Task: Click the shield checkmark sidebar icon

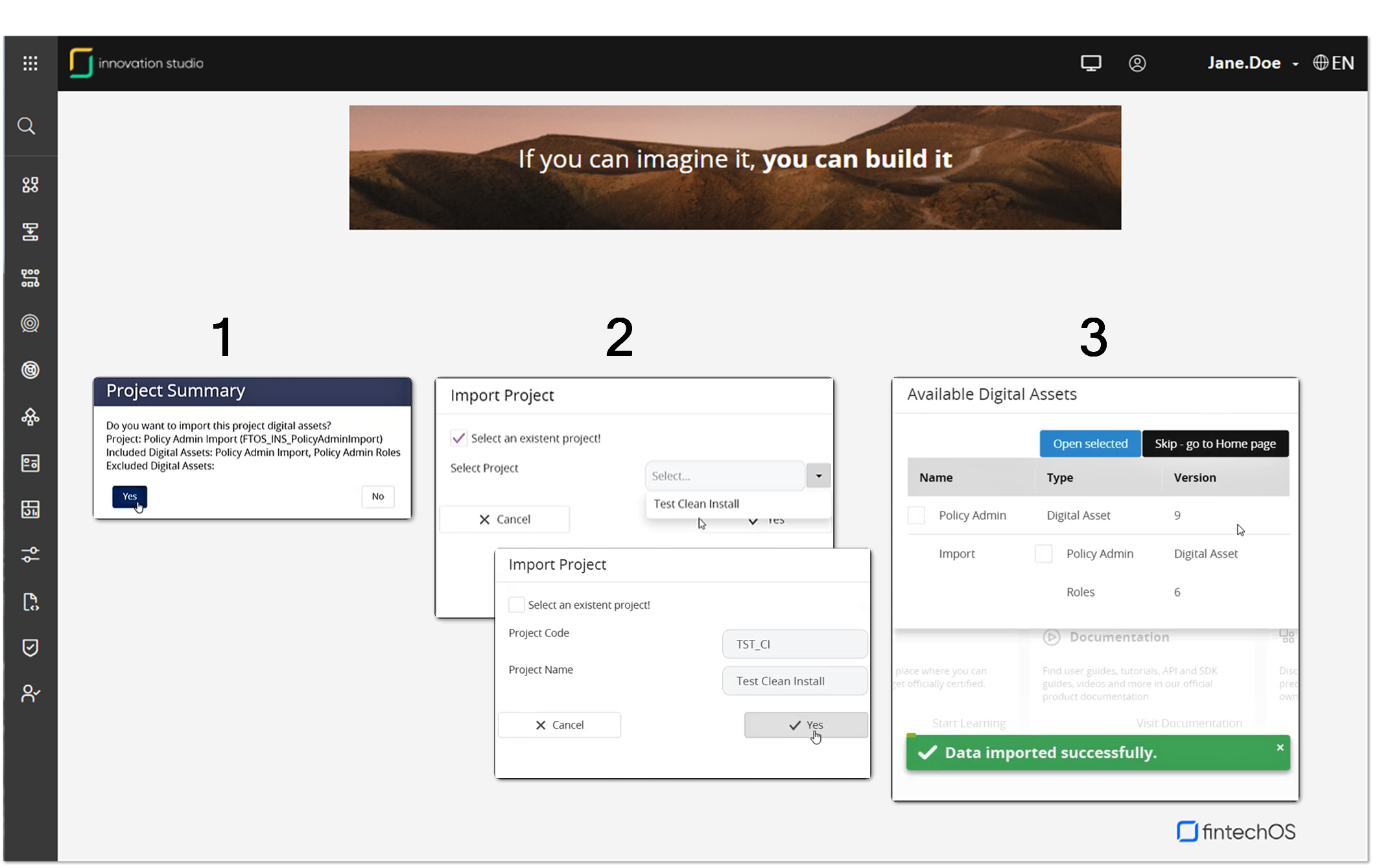Action: [30, 648]
